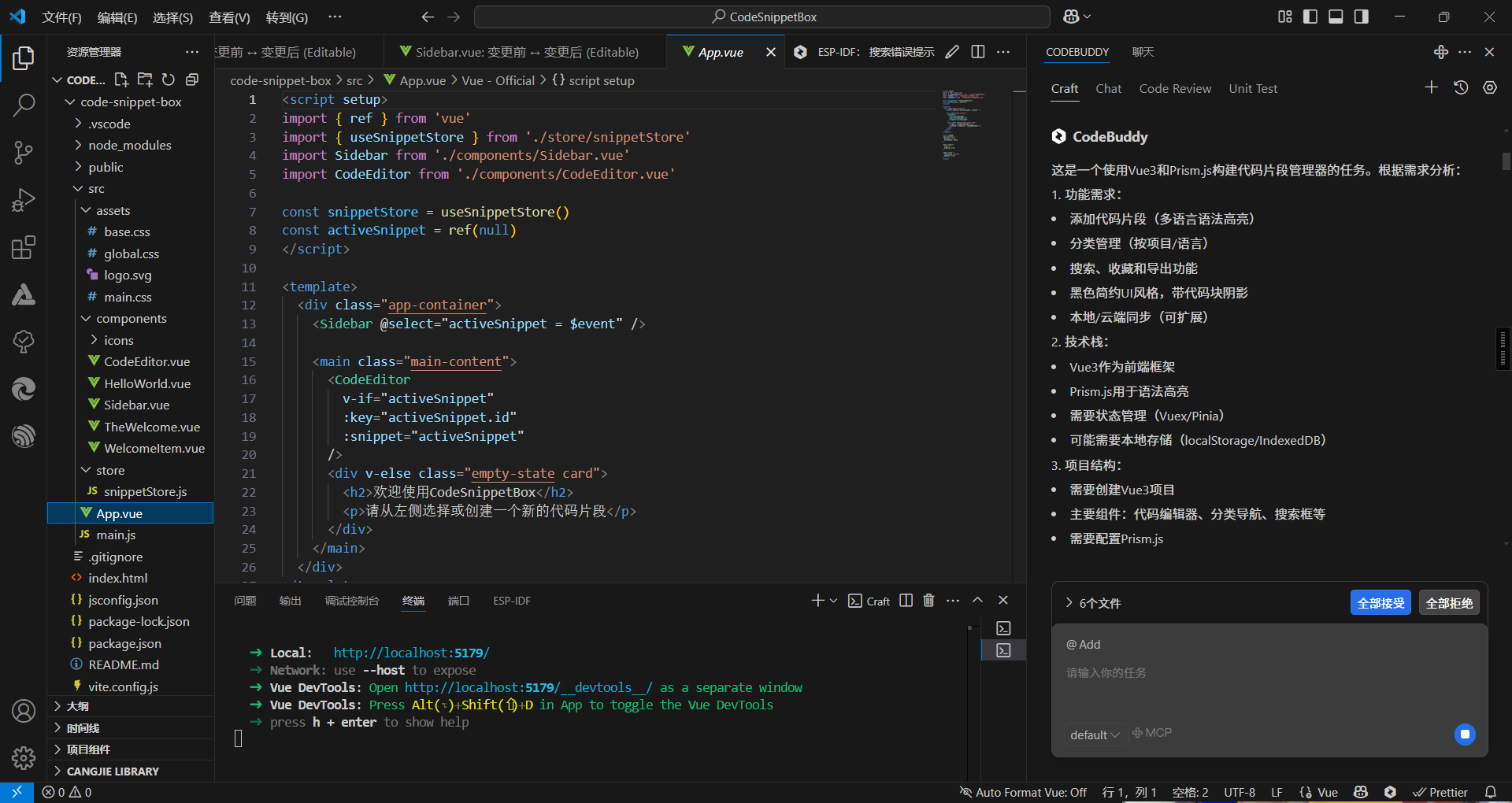Viewport: 1512px width, 803px height.
Task: Stop the running CodeBuddy task
Action: point(1465,735)
